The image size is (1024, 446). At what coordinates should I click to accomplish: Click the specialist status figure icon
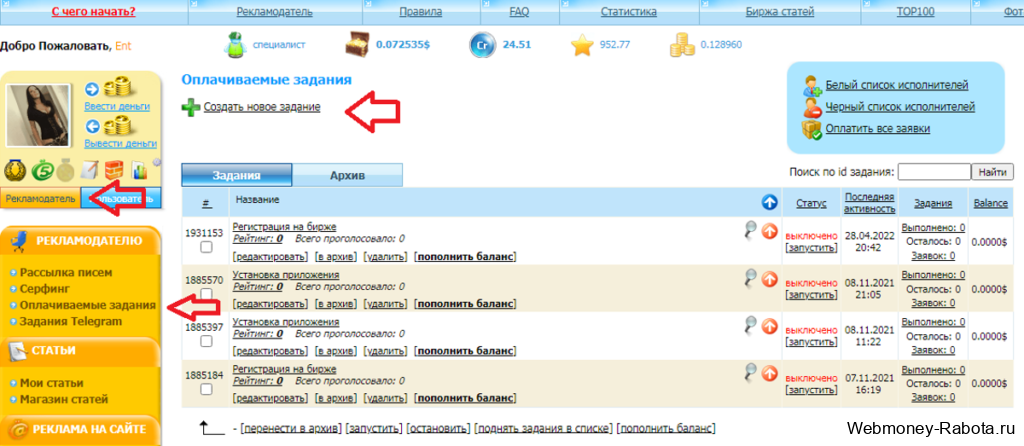pyautogui.click(x=234, y=45)
